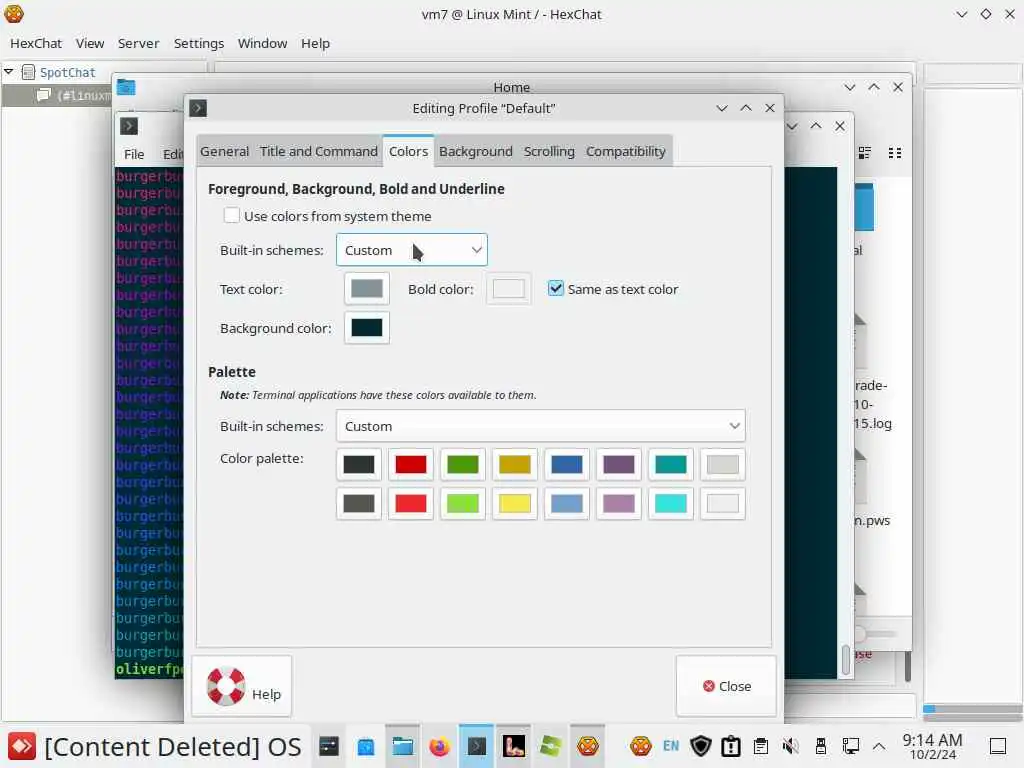Pick the dark blue palette swatch
This screenshot has height=768, width=1024.
pyautogui.click(x=567, y=464)
